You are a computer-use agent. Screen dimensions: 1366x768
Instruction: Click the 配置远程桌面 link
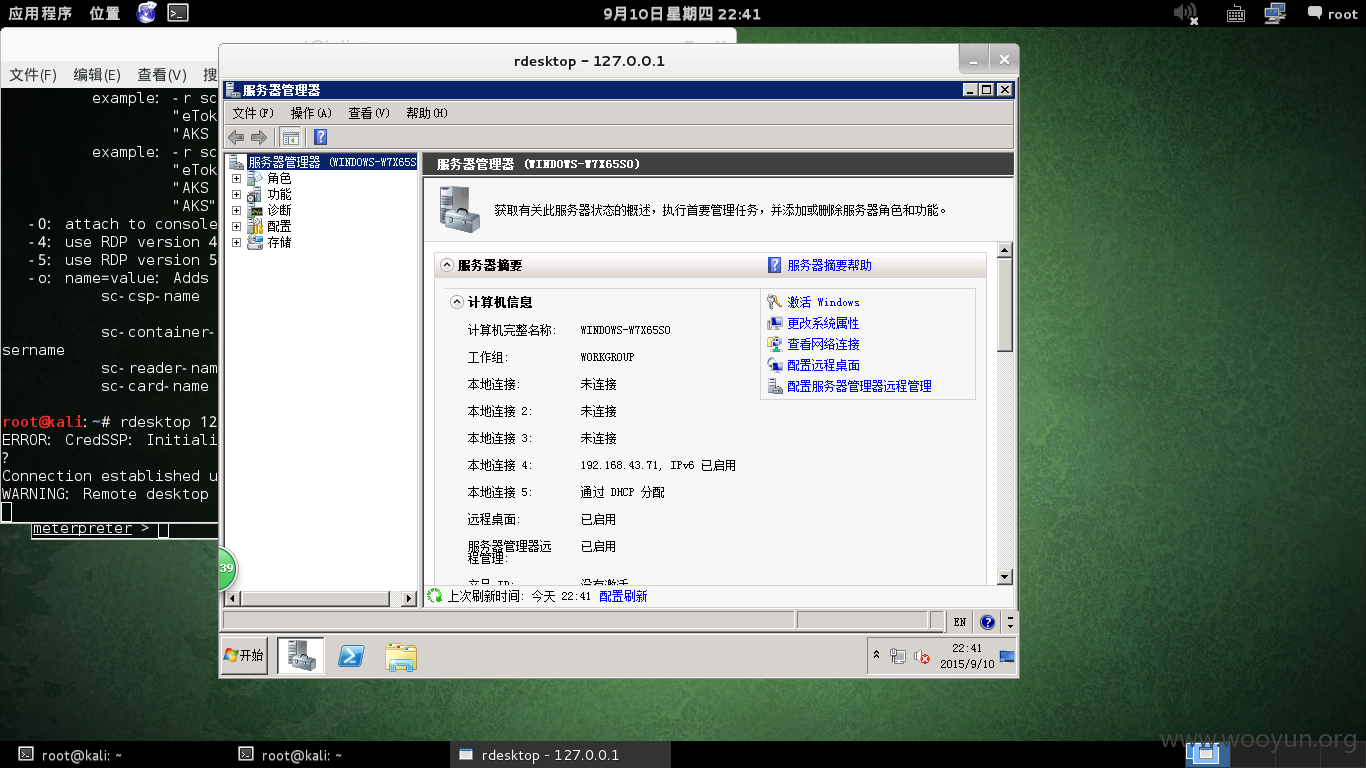[823, 365]
